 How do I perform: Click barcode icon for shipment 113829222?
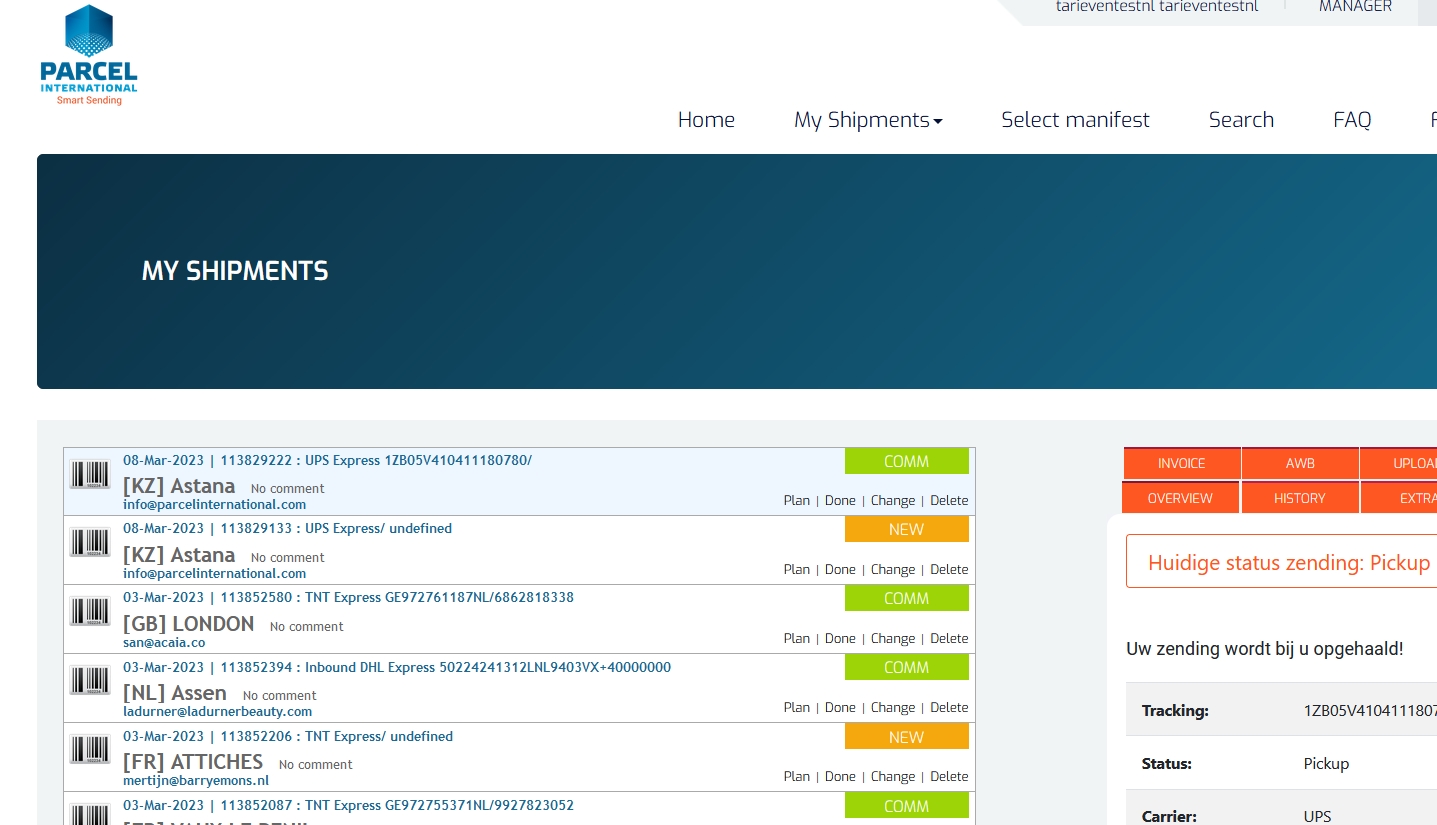pos(90,474)
